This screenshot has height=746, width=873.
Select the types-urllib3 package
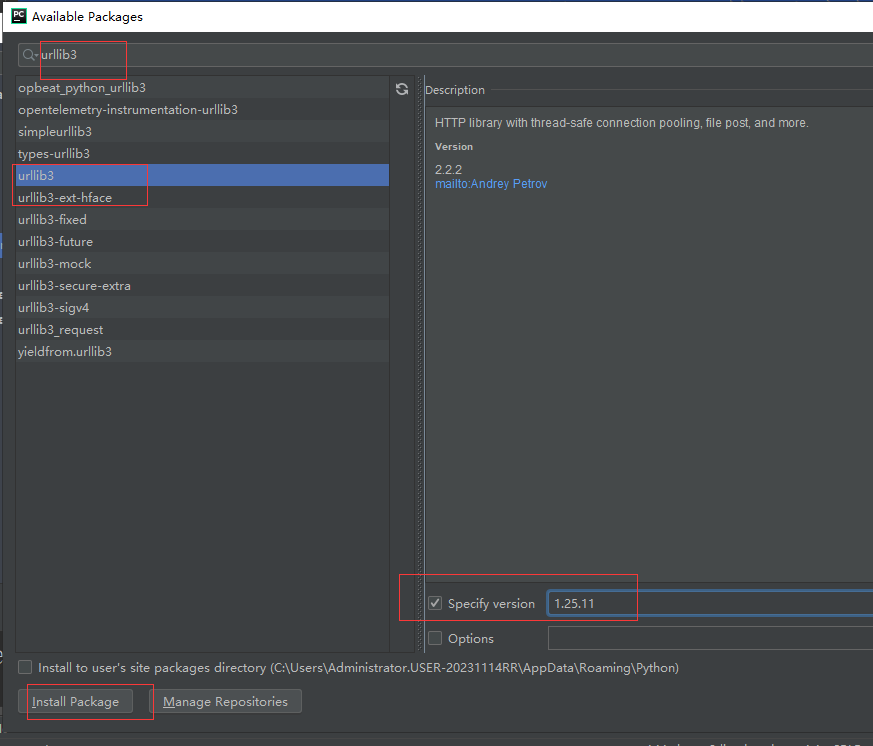coord(203,154)
